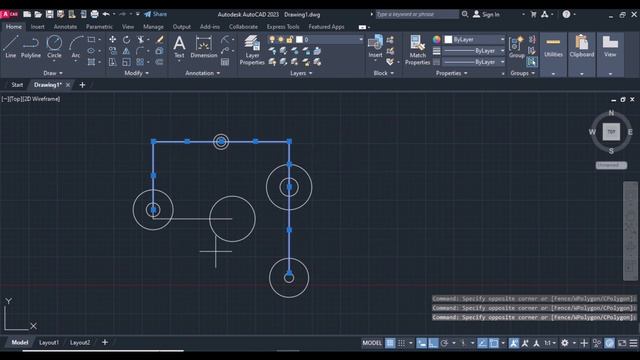Open the lineweight ByLayer dropdown

click(x=475, y=51)
